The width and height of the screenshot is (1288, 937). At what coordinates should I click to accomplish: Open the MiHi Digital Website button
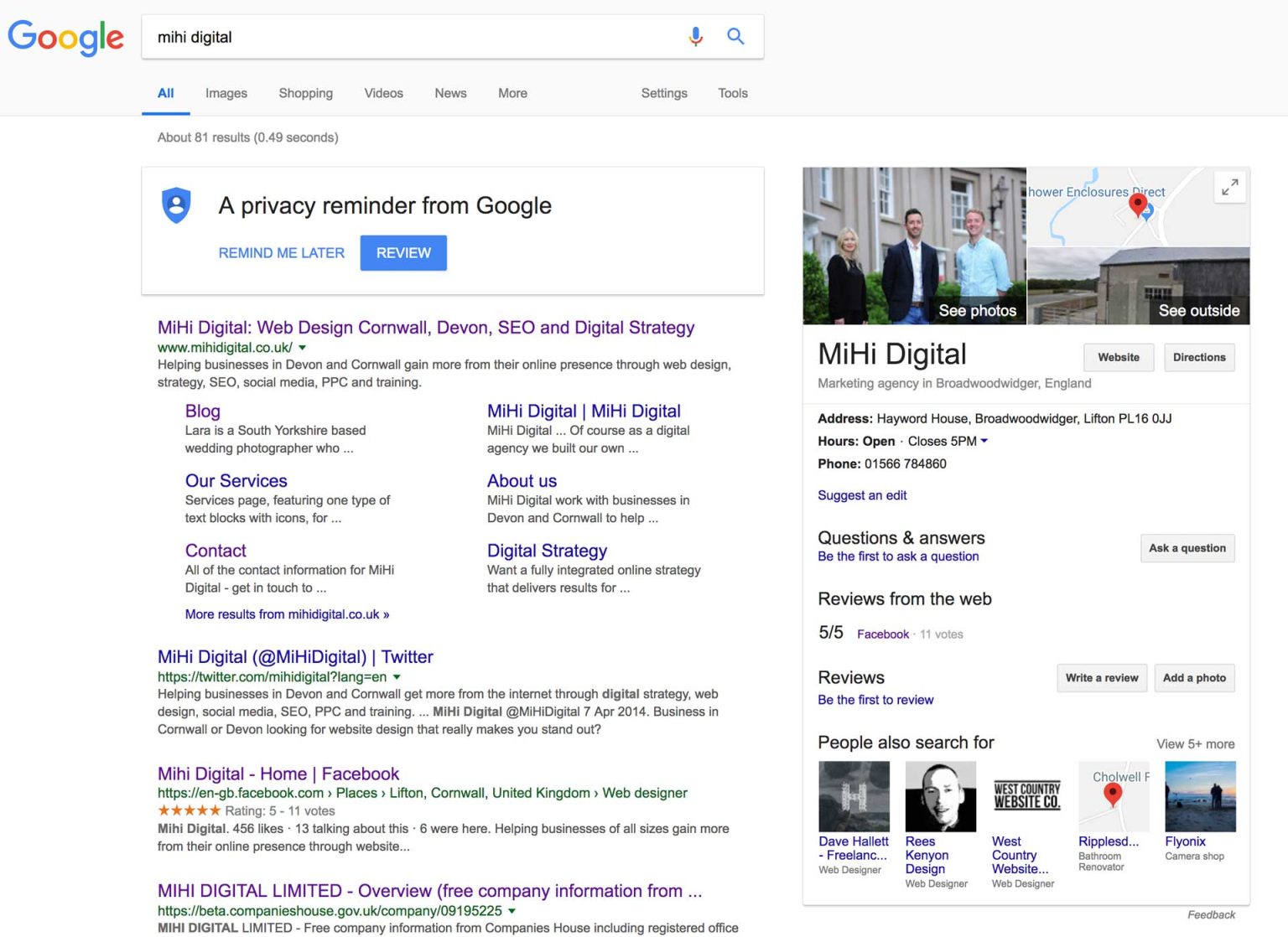click(1119, 357)
